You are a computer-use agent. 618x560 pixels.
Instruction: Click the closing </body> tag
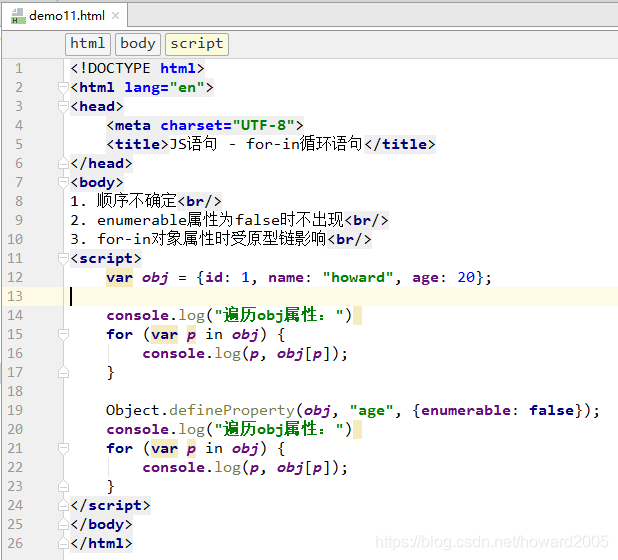pos(101,524)
